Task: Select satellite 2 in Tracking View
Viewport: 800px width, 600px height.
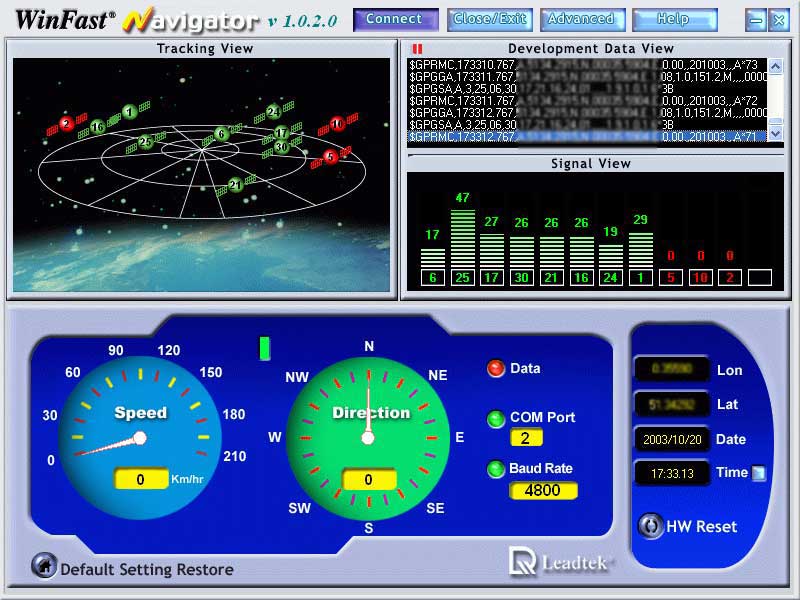Action: tap(66, 123)
